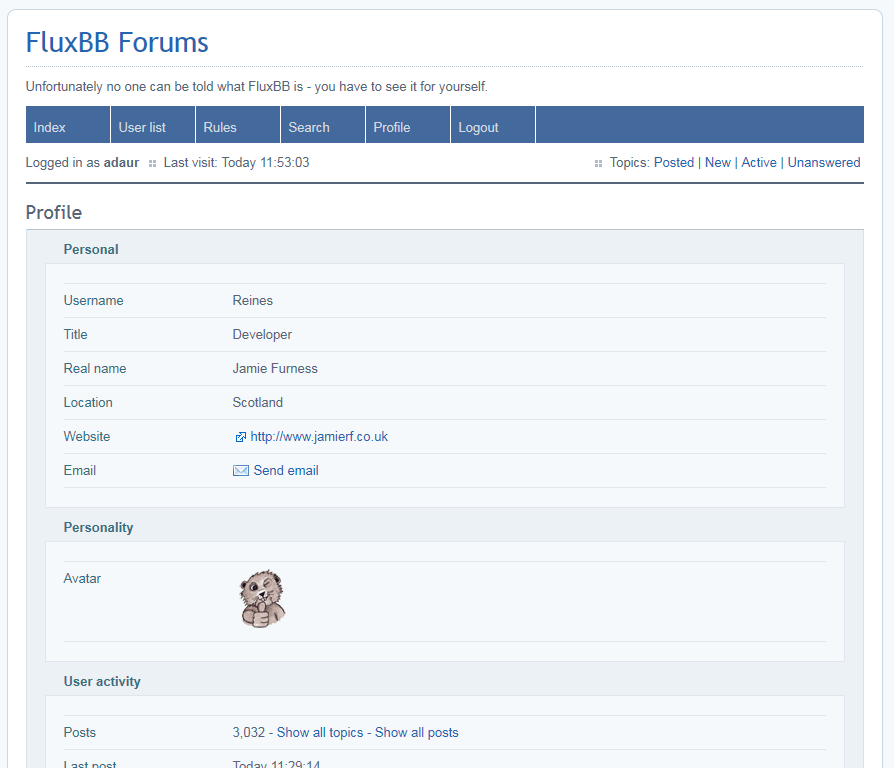Show all posts by Reines
Screen dimensions: 894x768
click(417, 733)
